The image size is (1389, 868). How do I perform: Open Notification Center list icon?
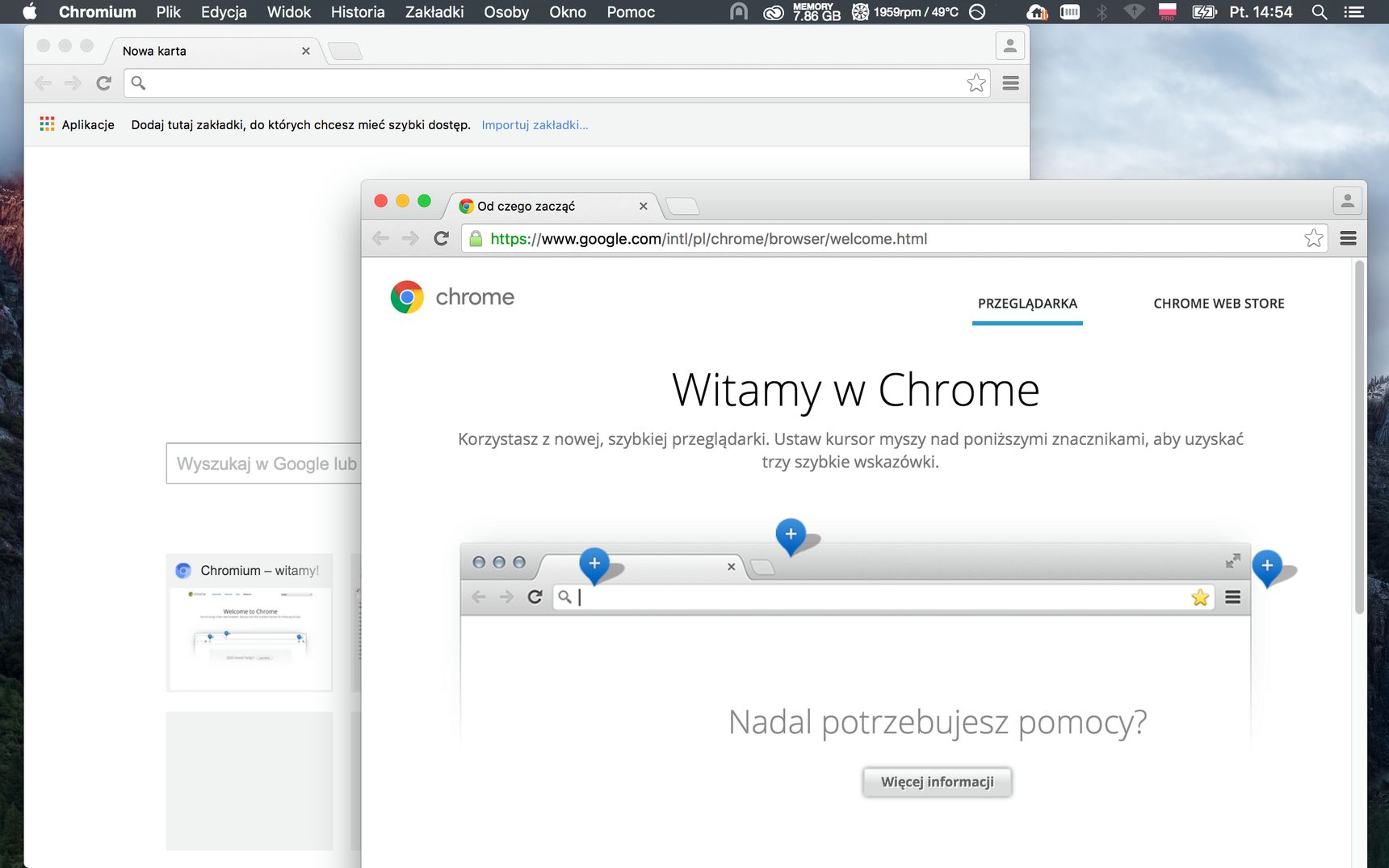point(1354,12)
